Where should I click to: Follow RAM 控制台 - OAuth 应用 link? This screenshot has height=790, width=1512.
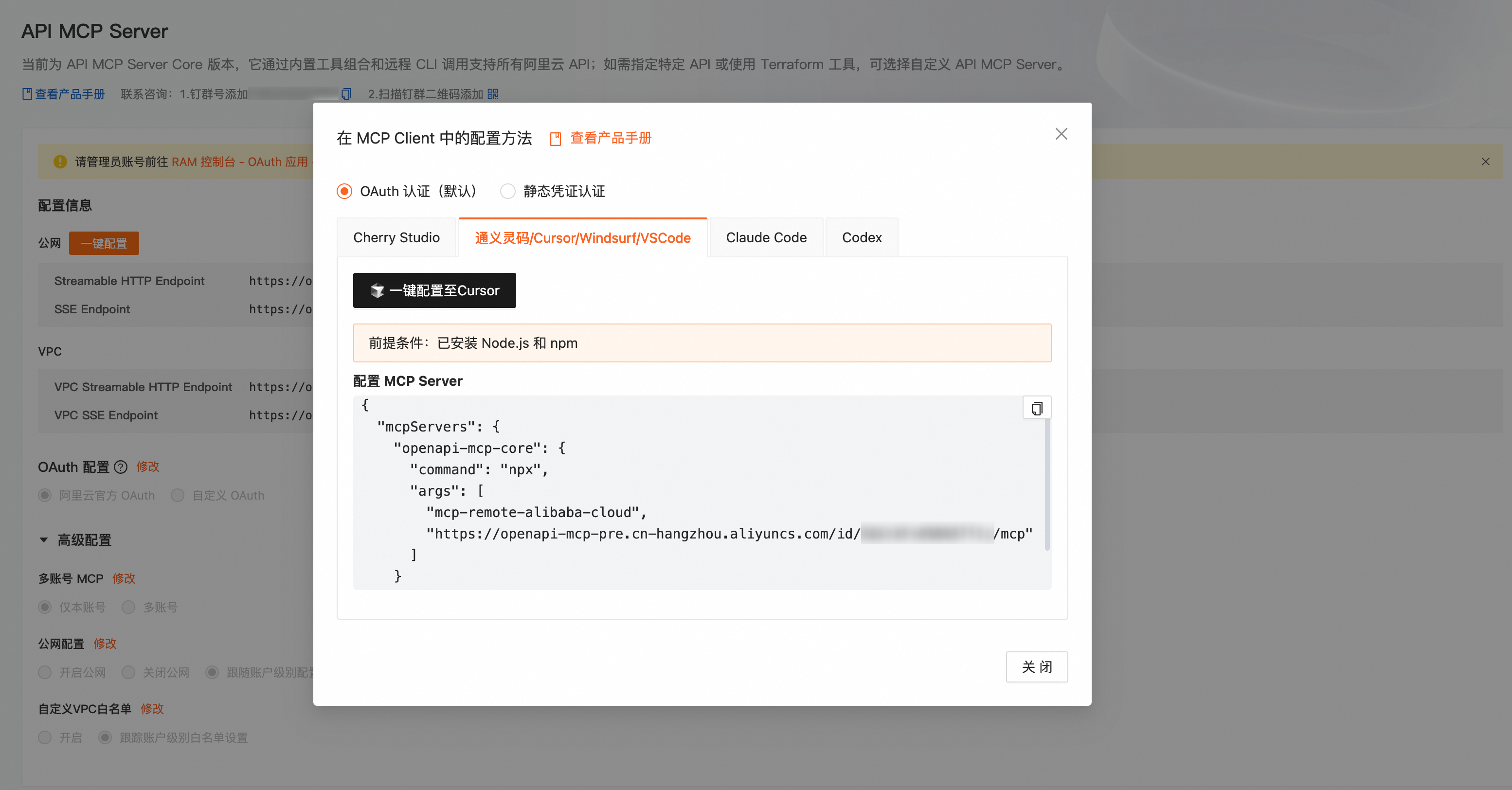[239, 162]
